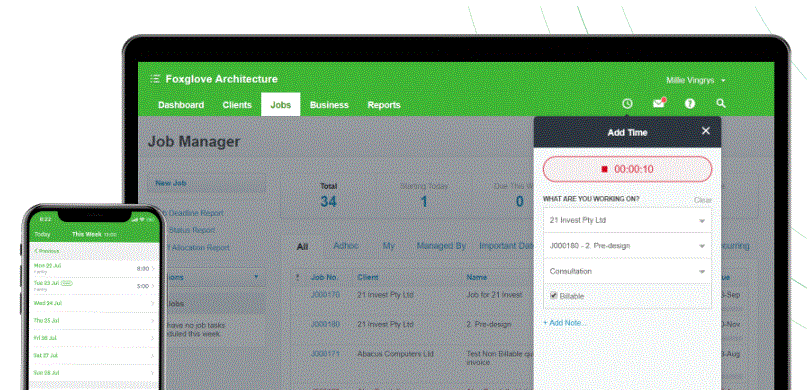
Task: Select the Managed By filter tab
Action: coord(441,246)
